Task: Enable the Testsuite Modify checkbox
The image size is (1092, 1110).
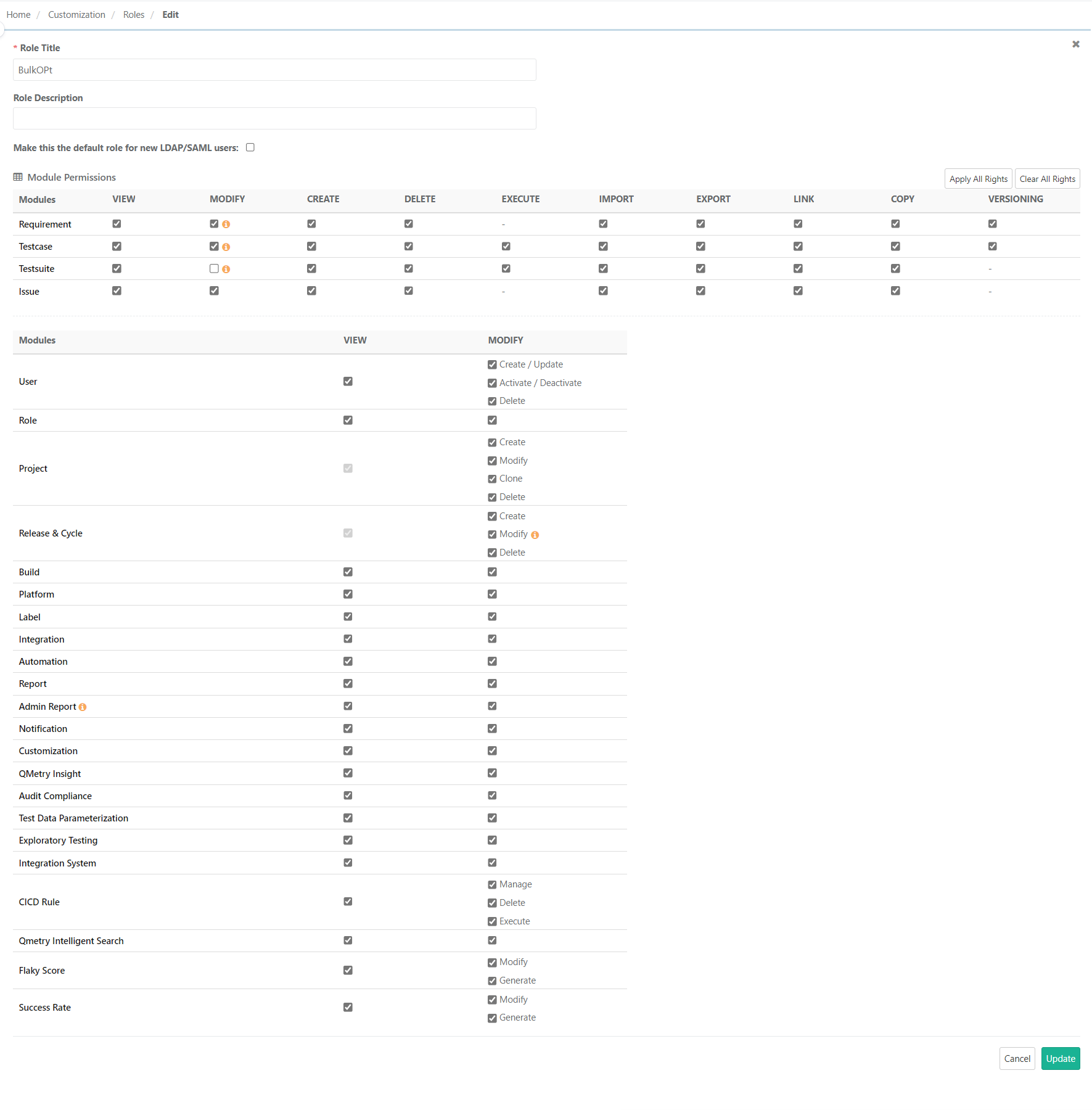Action: pyautogui.click(x=214, y=268)
